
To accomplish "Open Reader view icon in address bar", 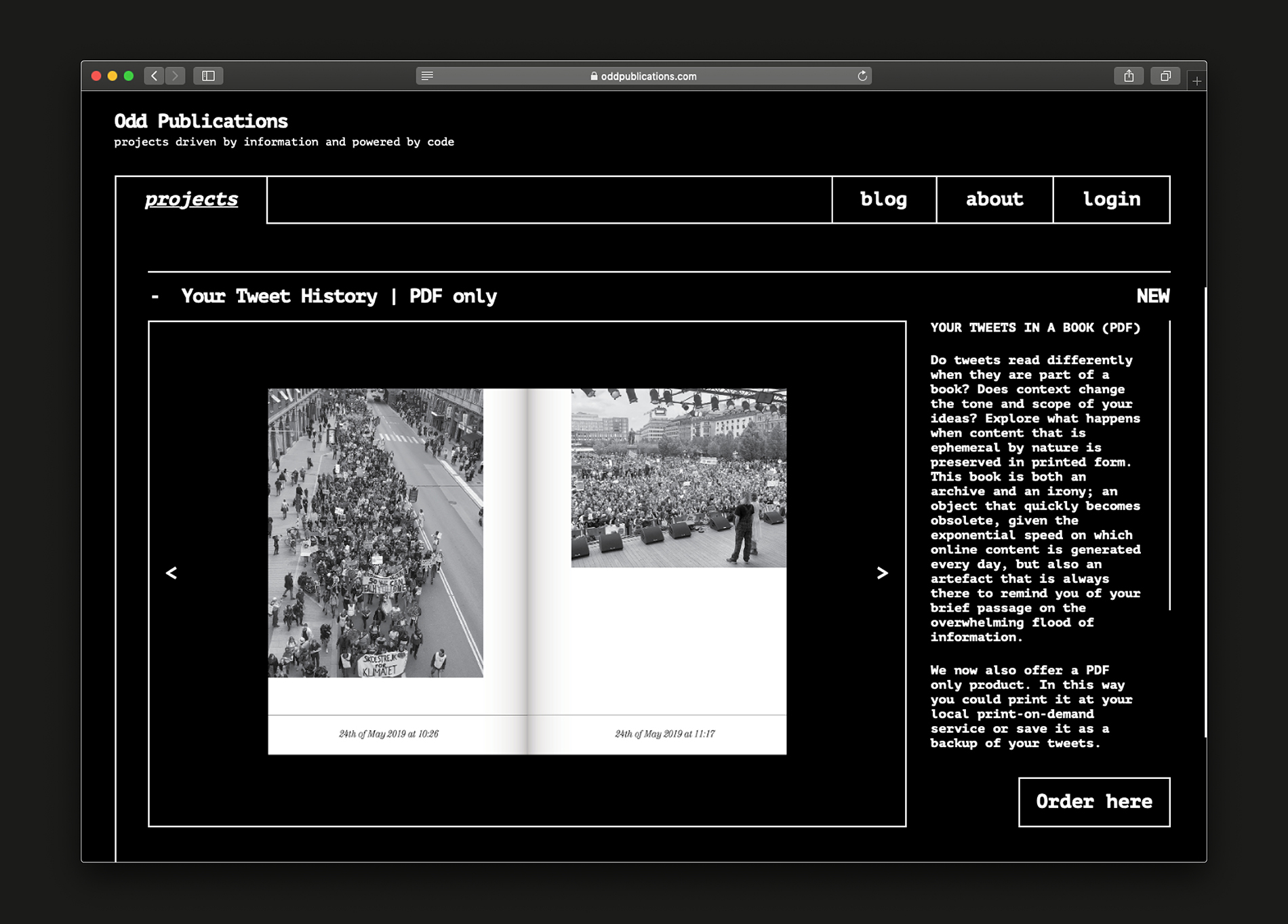I will (427, 76).
